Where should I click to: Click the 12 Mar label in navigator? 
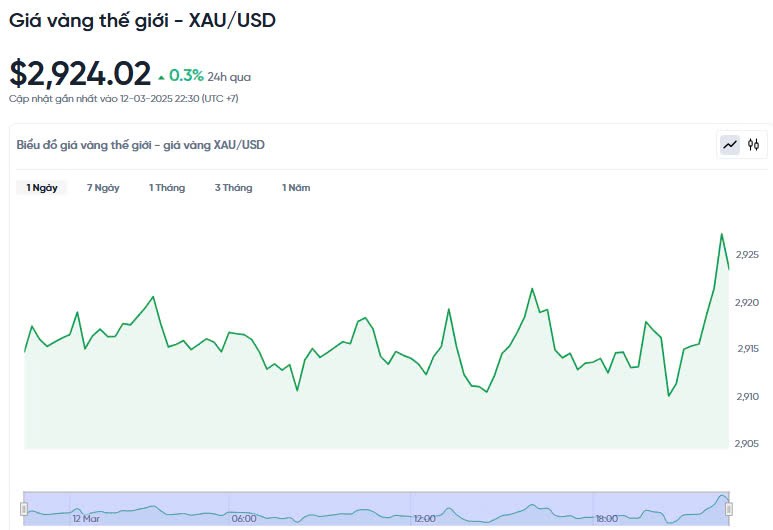point(86,519)
